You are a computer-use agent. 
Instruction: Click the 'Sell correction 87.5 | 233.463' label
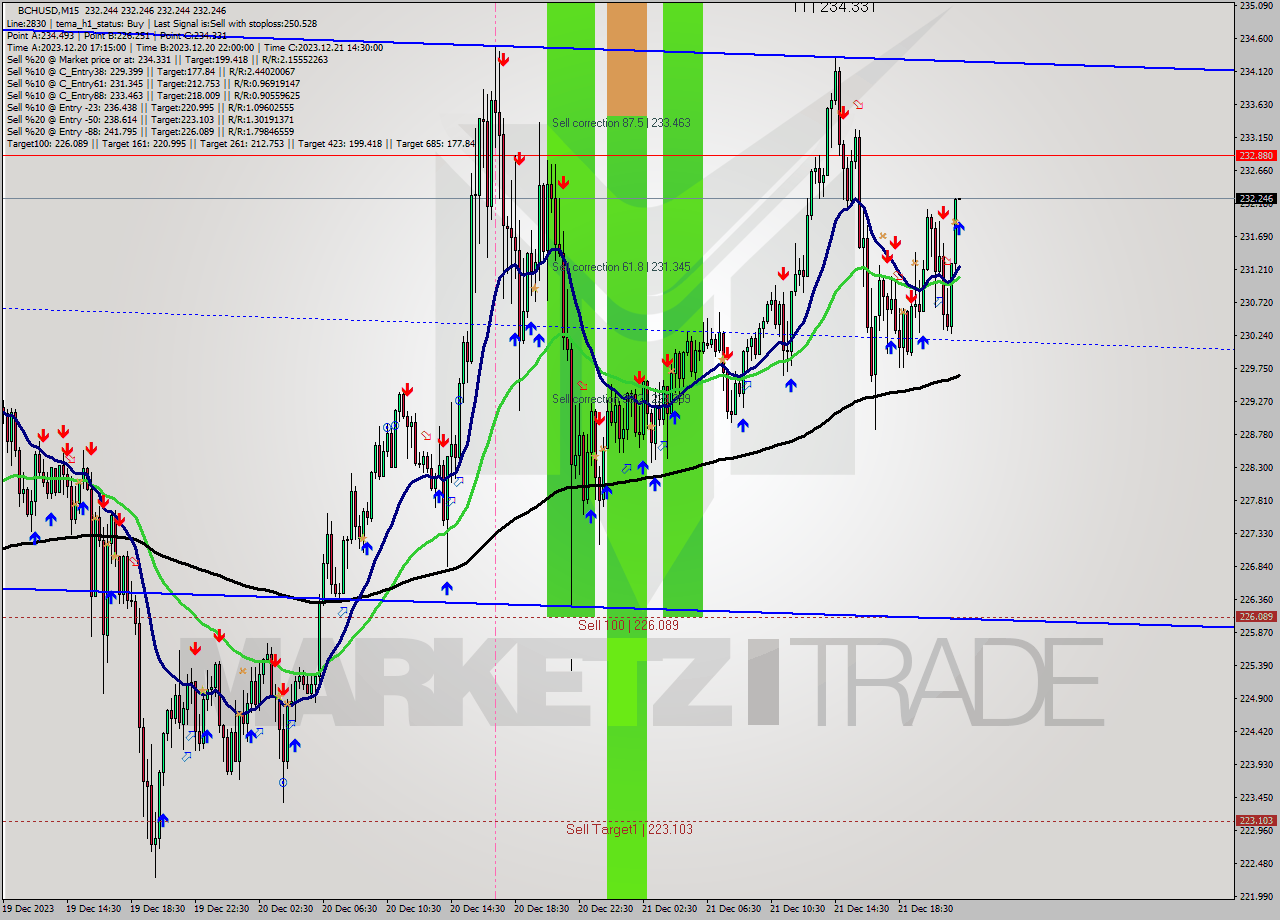(x=621, y=123)
